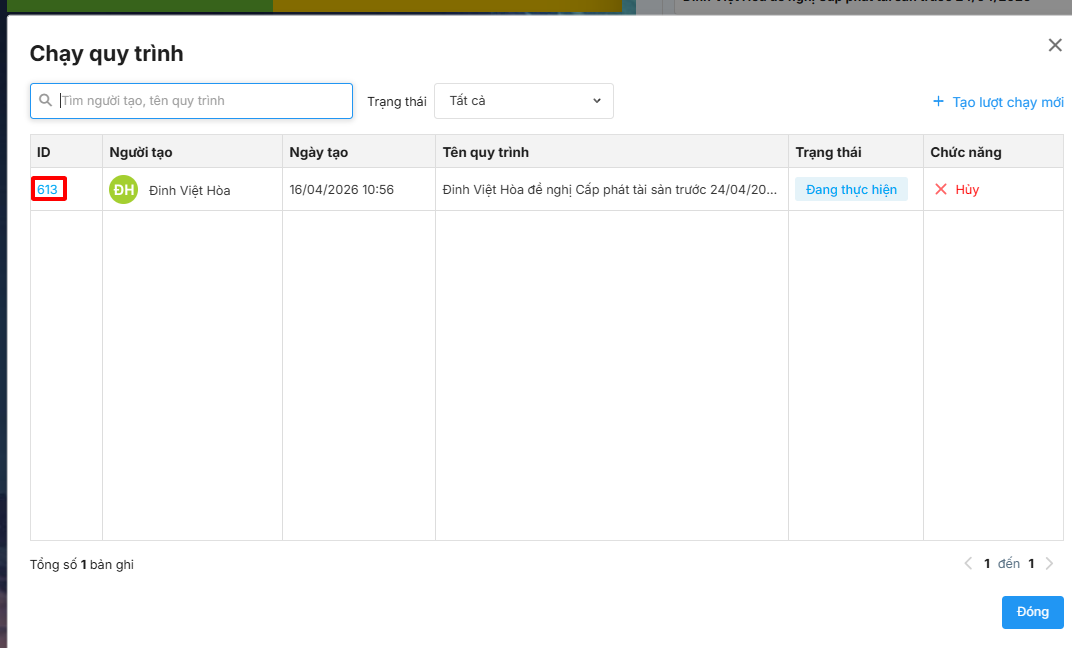Go to next page with right arrow
This screenshot has height=648, width=1072.
(1049, 564)
